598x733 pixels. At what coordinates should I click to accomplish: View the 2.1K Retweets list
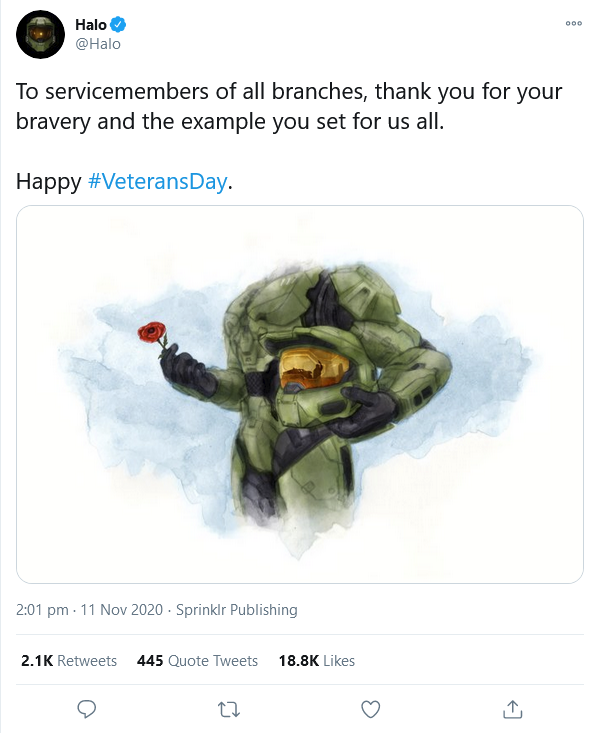click(69, 661)
